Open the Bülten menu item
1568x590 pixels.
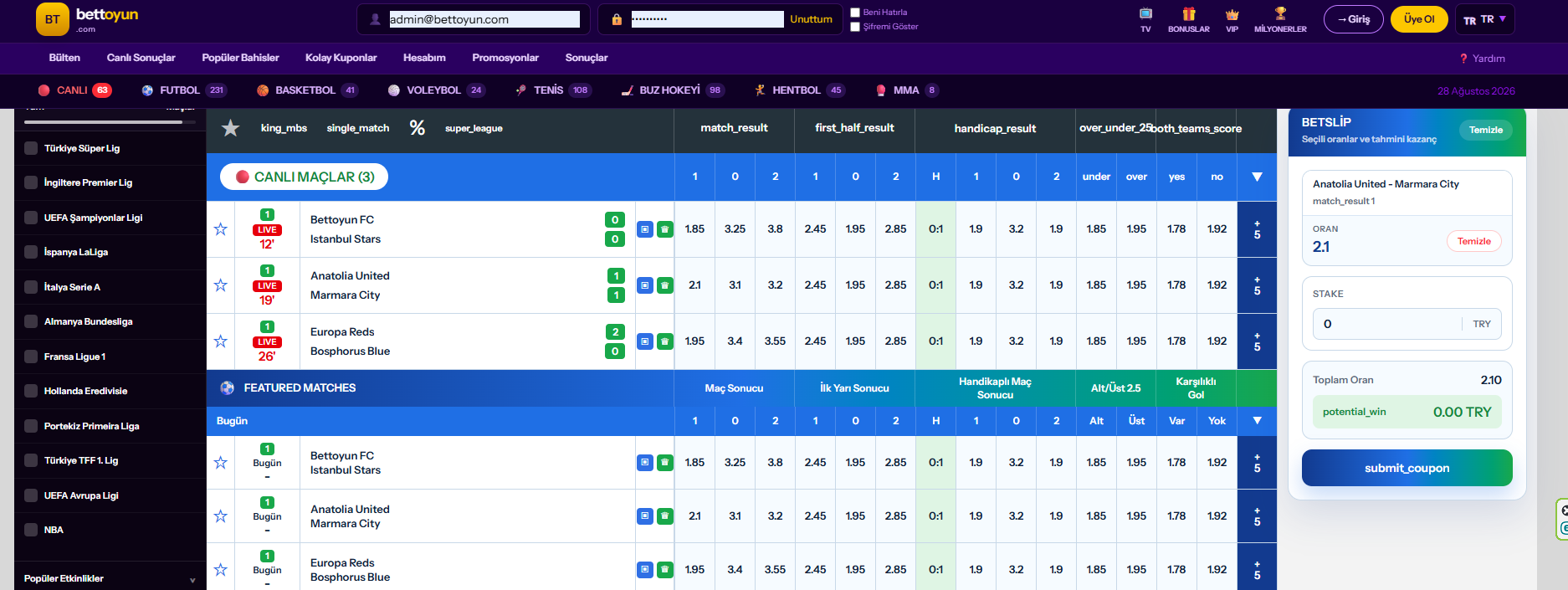(x=64, y=58)
